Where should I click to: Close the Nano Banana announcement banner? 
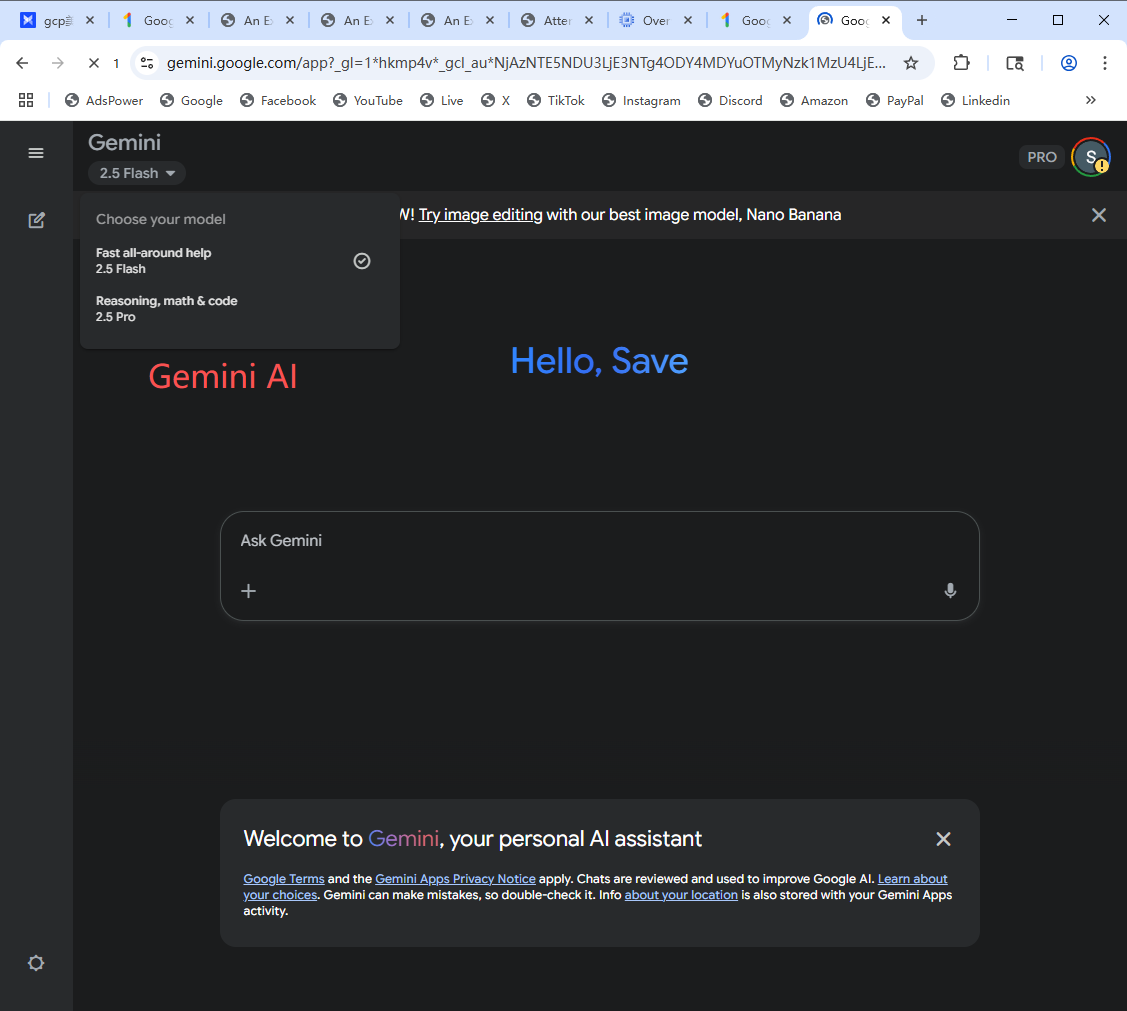point(1099,215)
